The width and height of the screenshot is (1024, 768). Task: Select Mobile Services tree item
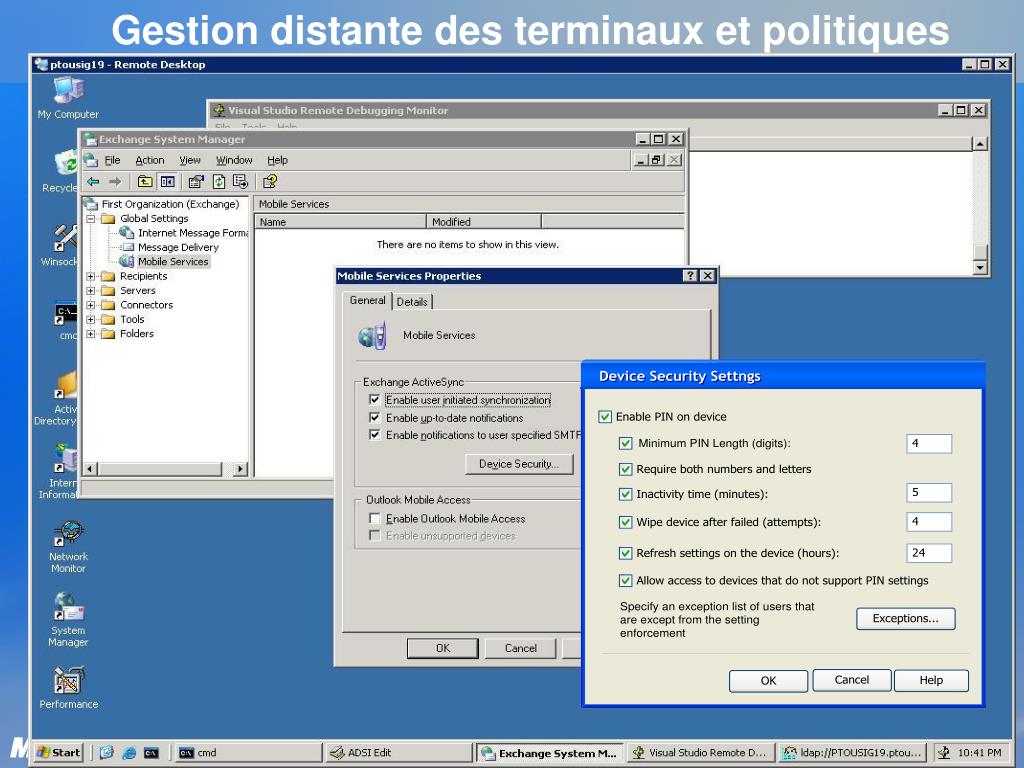click(x=172, y=261)
